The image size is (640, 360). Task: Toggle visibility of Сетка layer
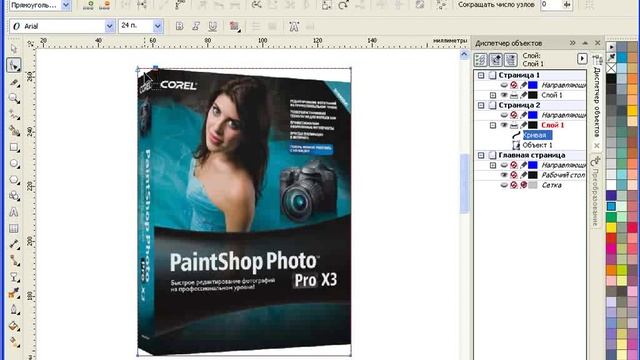(504, 185)
